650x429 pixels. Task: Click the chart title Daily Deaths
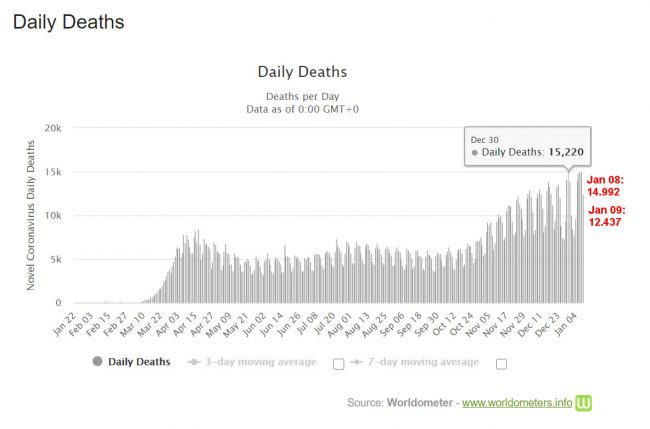click(x=303, y=72)
